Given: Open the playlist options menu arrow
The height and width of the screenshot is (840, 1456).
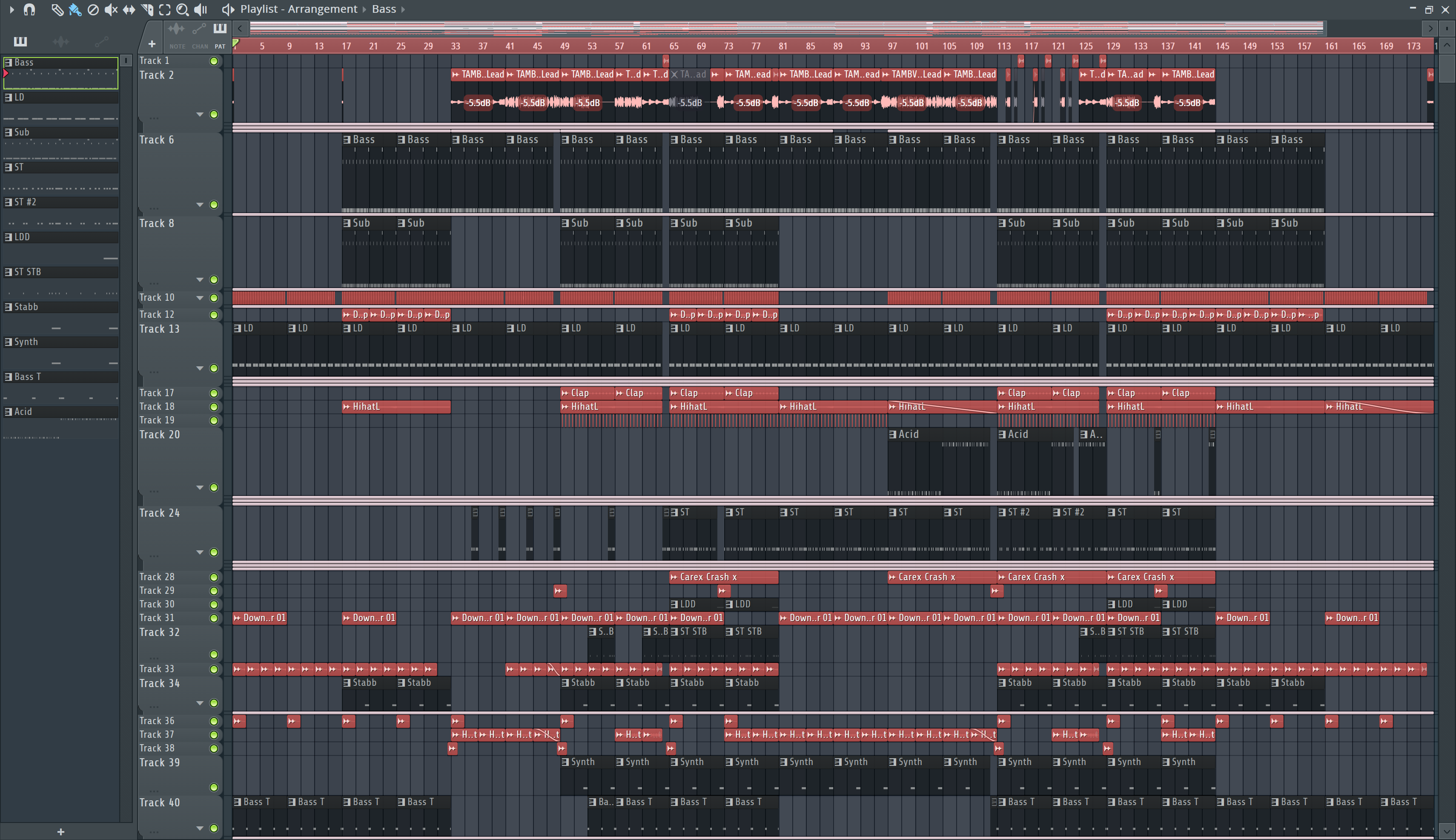Looking at the screenshot, I should [11, 9].
